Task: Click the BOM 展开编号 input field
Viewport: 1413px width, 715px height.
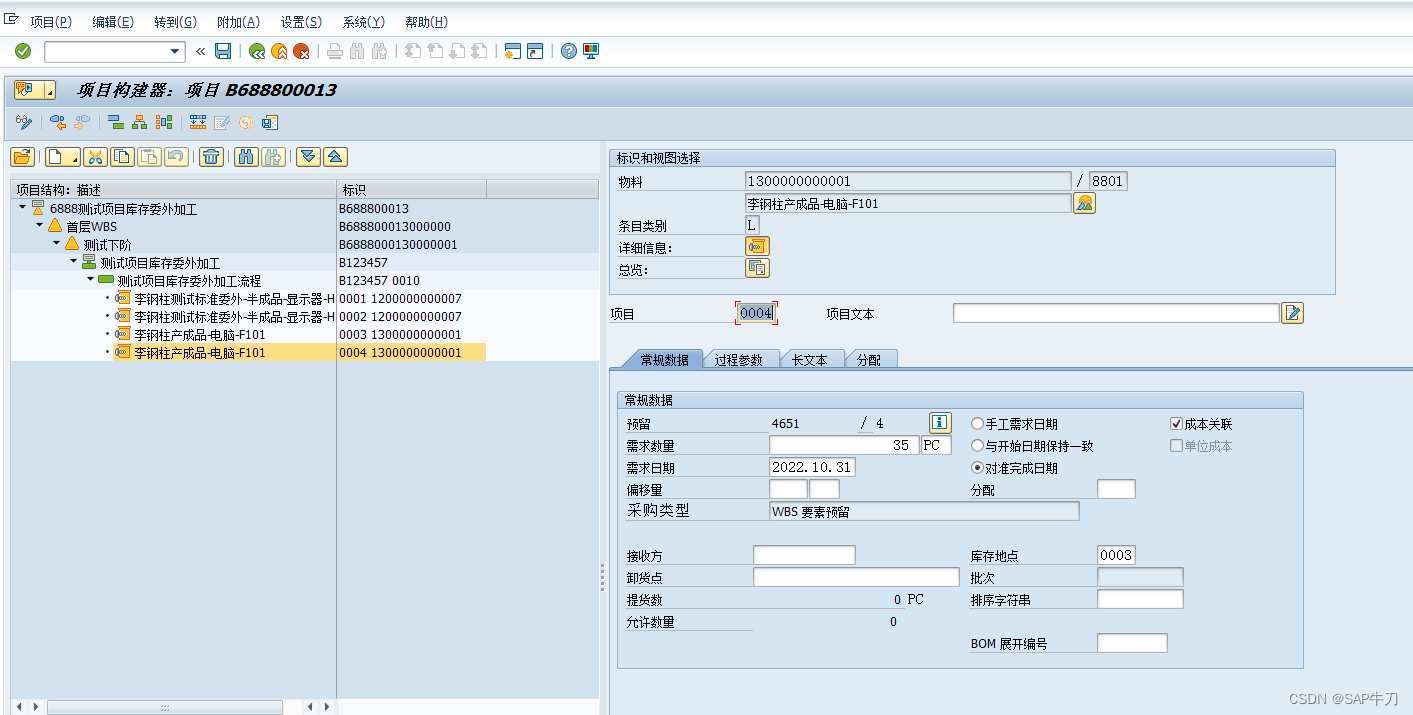Action: click(x=1132, y=643)
